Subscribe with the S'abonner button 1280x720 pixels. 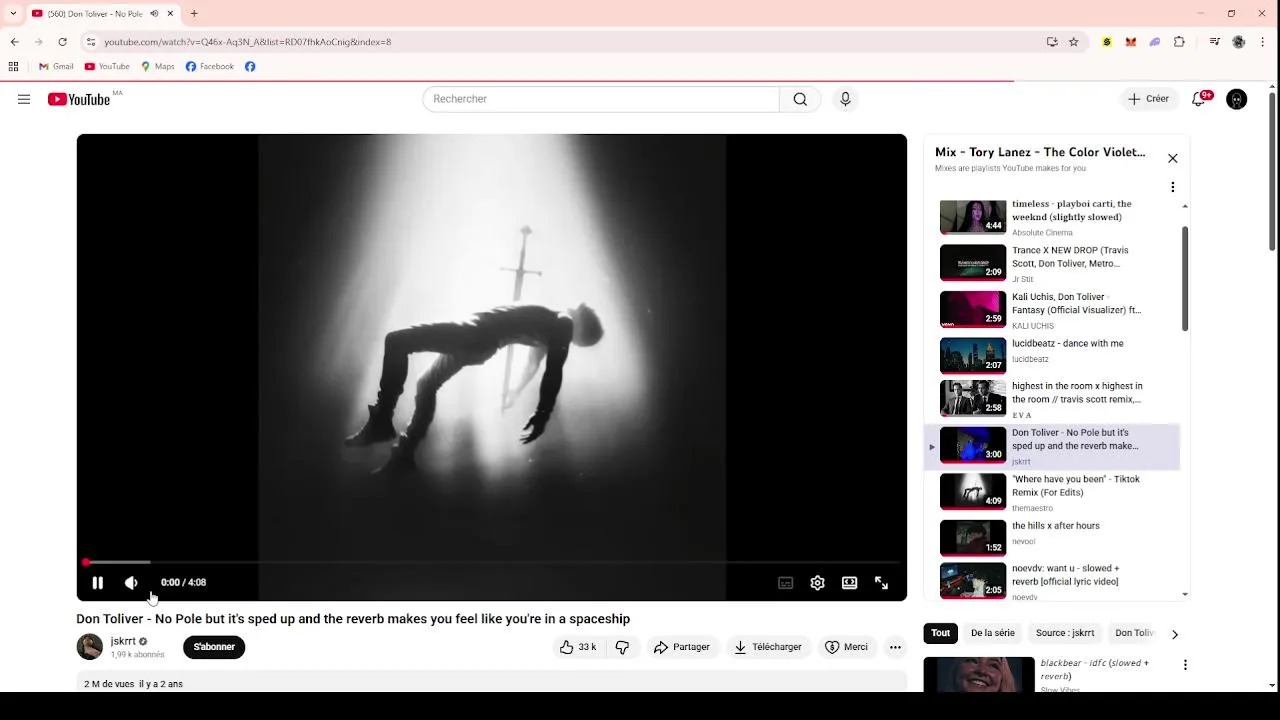214,647
